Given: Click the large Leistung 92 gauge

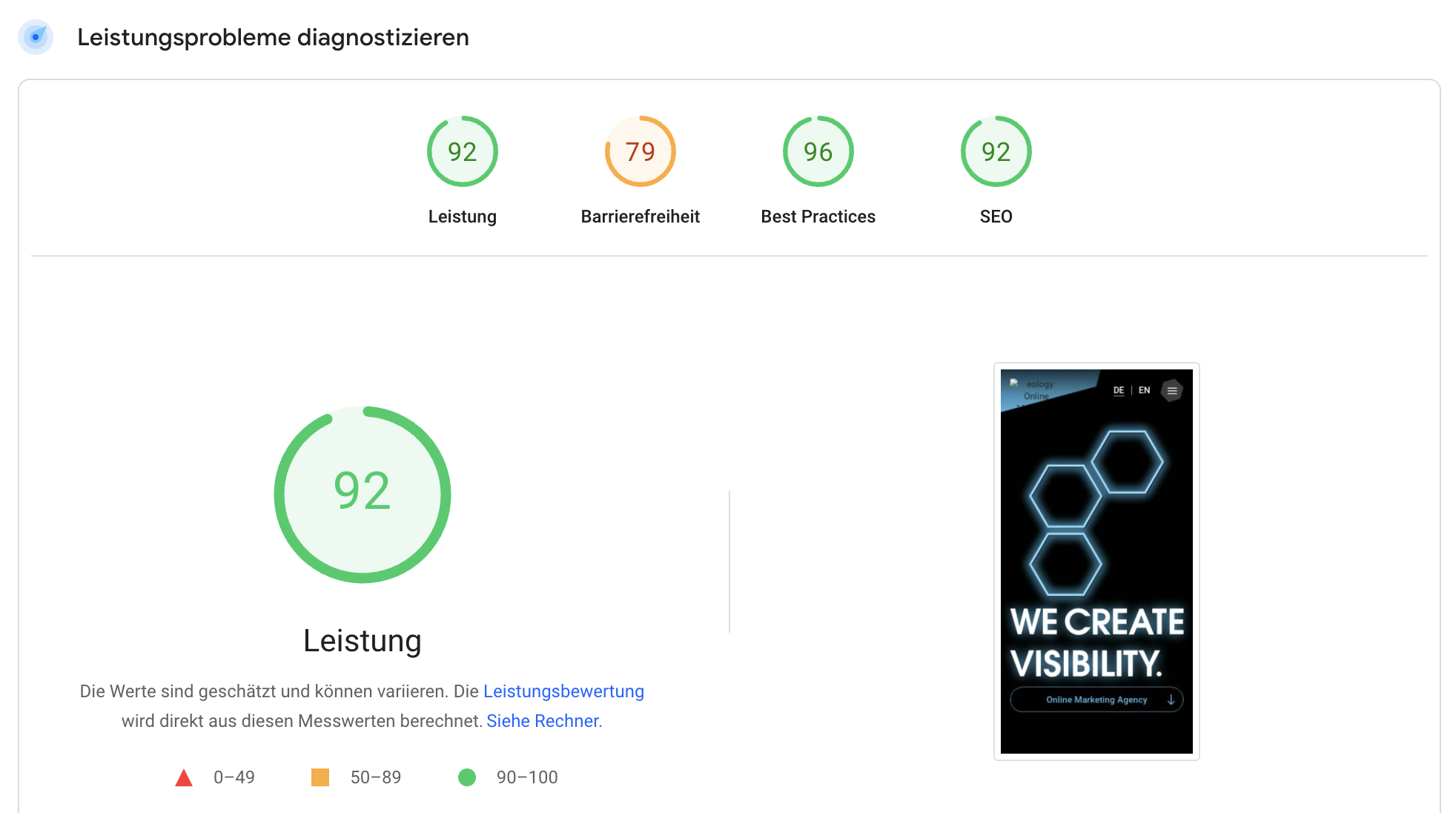Looking at the screenshot, I should tap(363, 494).
